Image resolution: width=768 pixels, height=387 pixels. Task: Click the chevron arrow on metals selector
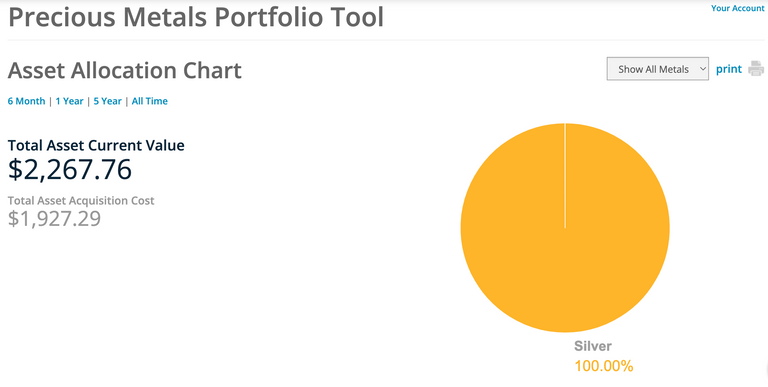point(702,69)
